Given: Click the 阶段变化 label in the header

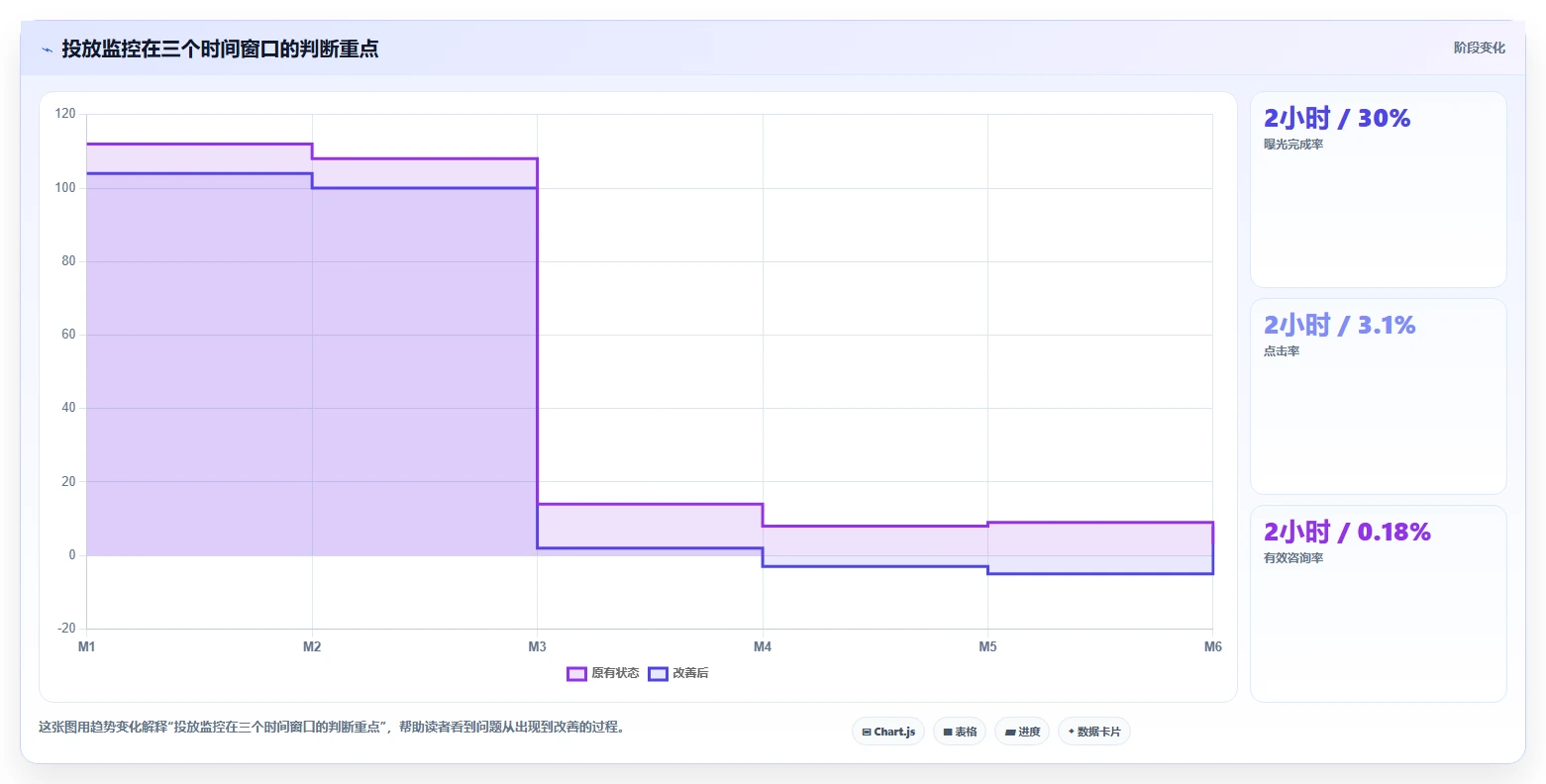Looking at the screenshot, I should (x=1480, y=48).
